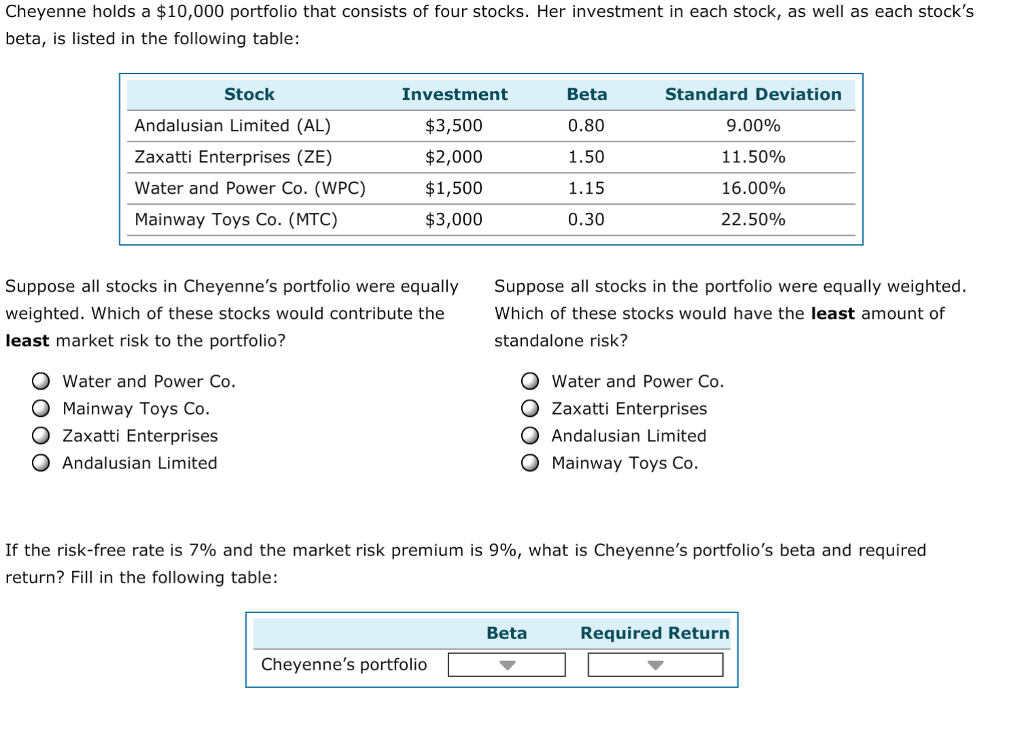Select Andalusian Limited for least standalone risk
The width and height of the screenshot is (1024, 756).
coord(529,435)
